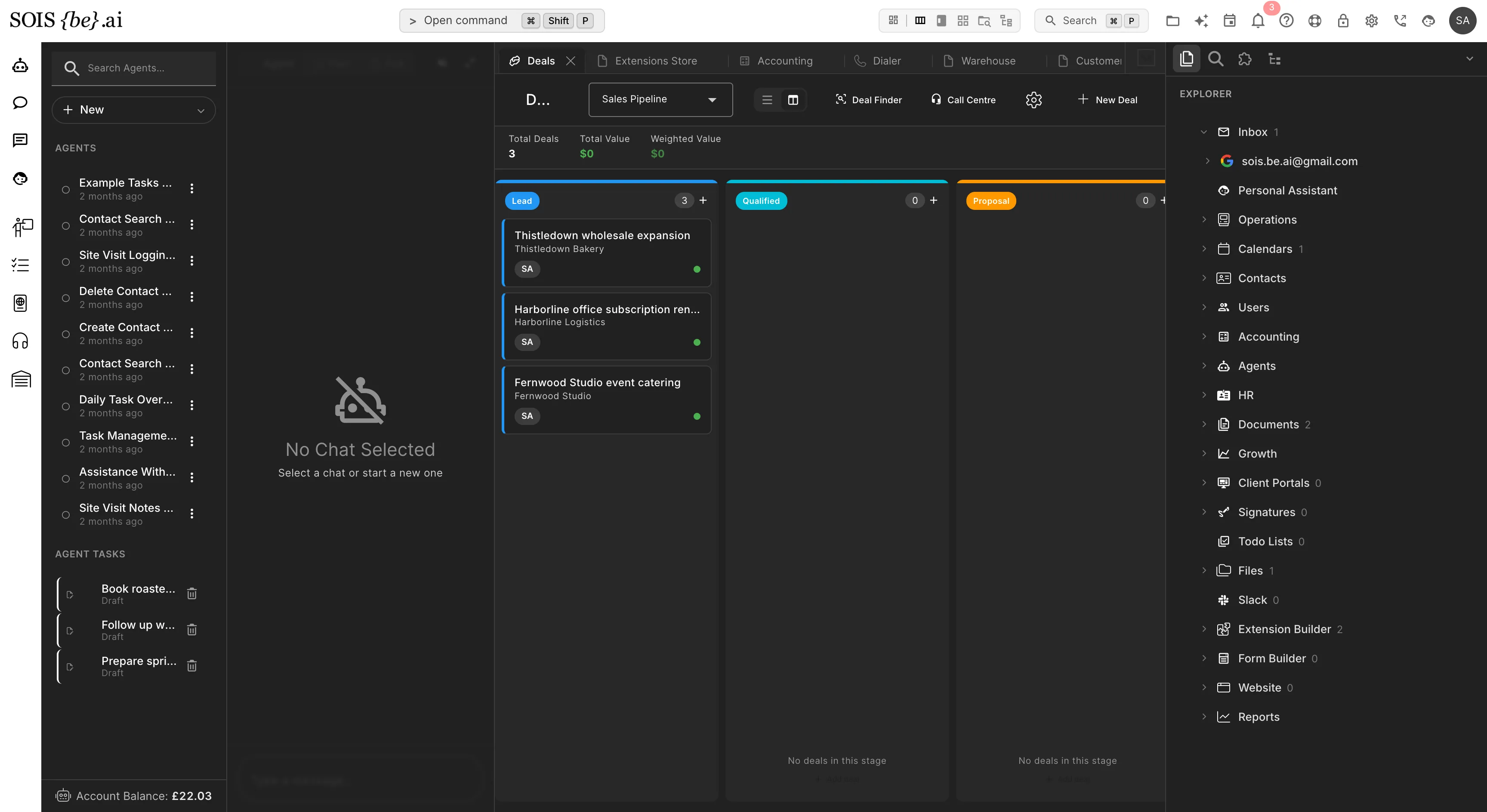
Task: Open the extensions puzzle icon in the Explorer panel
Action: (1245, 59)
